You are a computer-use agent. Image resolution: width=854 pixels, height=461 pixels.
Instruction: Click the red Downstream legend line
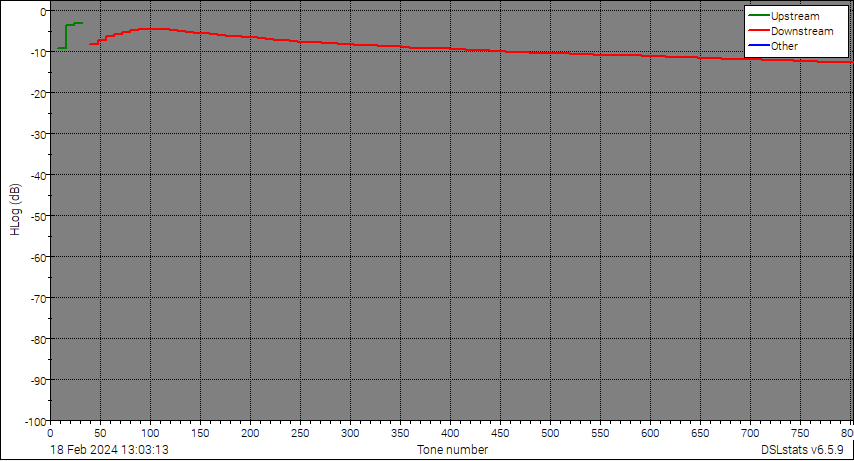tap(759, 31)
